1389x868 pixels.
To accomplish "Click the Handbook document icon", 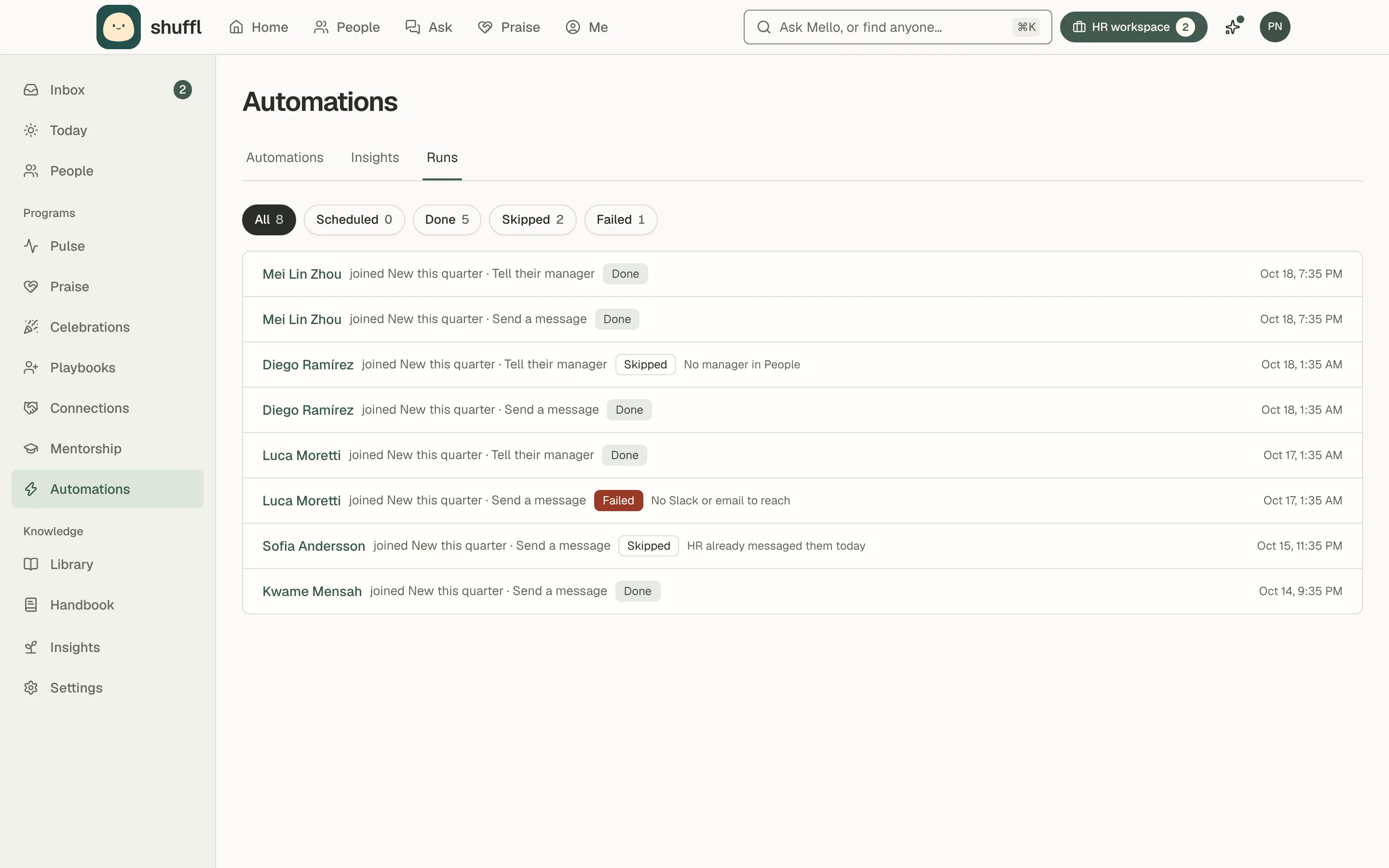I will 31,605.
